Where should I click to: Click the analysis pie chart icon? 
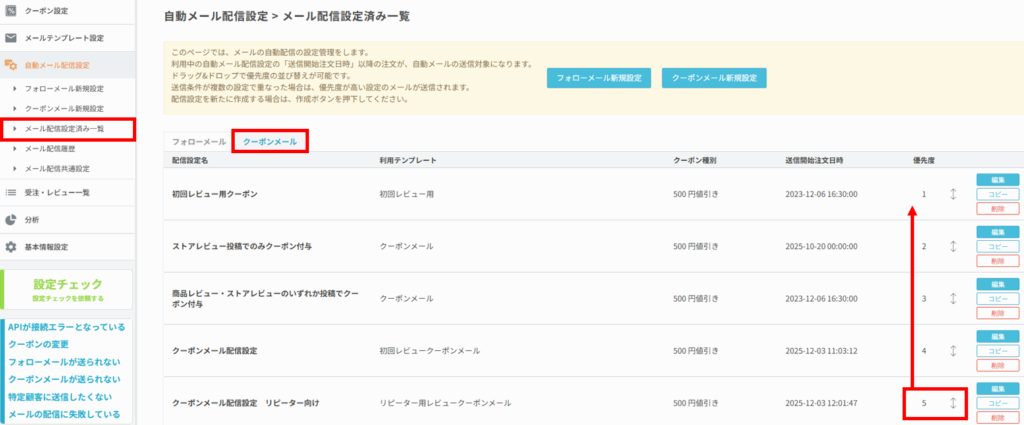pyautogui.click(x=11, y=219)
